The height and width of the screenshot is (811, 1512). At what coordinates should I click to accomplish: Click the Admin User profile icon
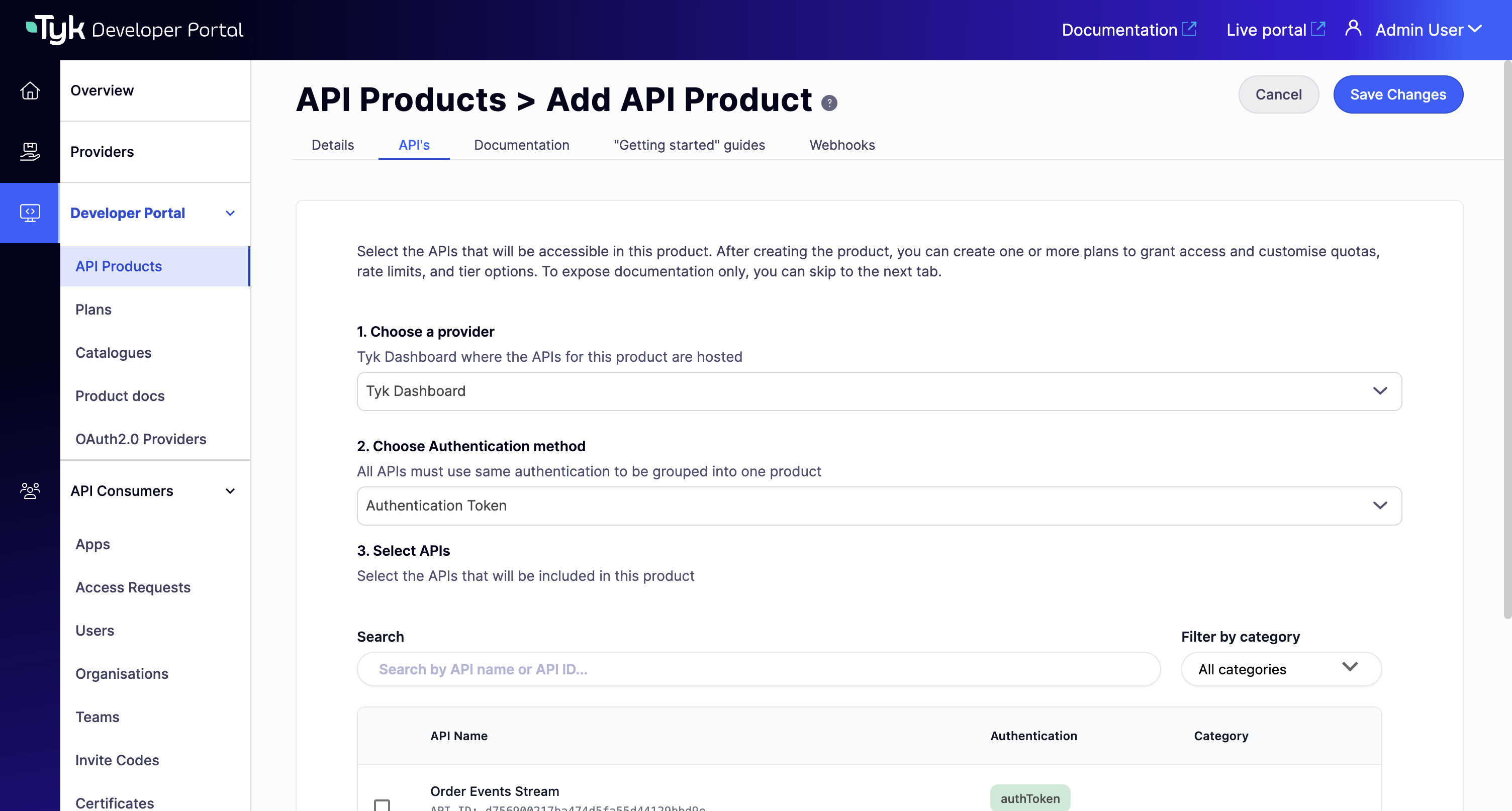1353,28
